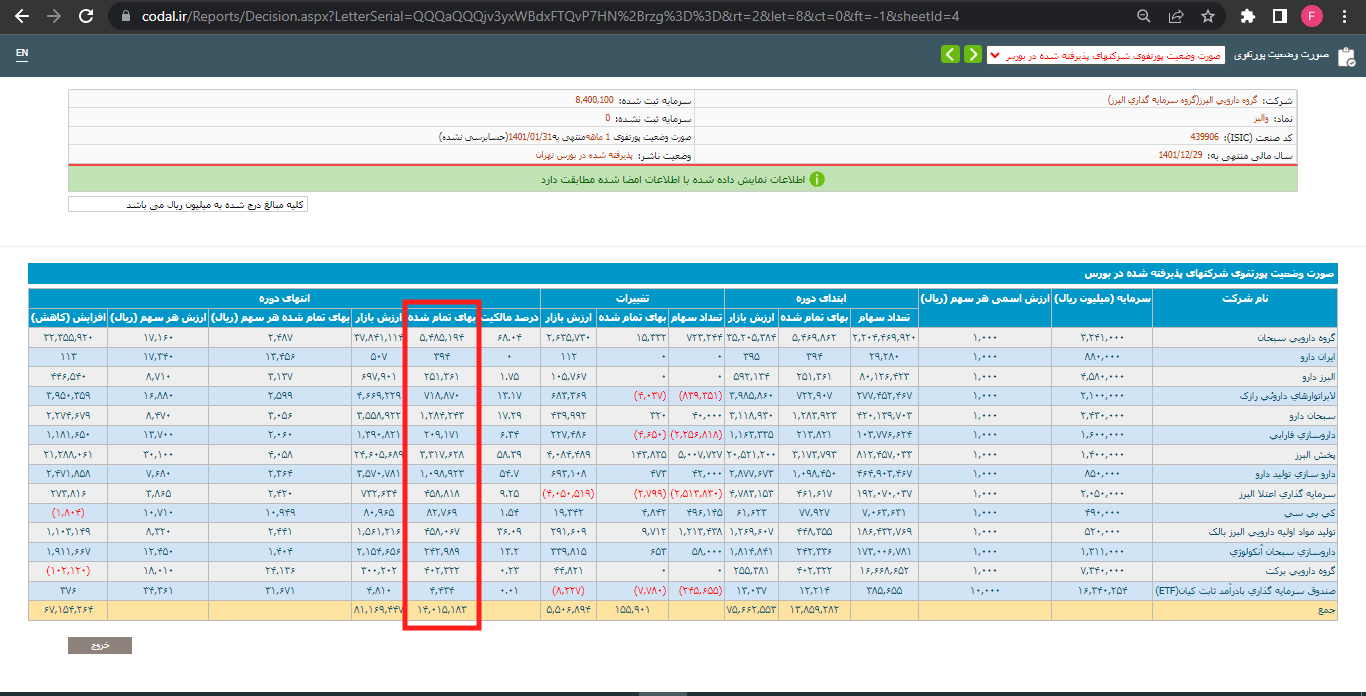Switch language with the EN link

(22, 54)
